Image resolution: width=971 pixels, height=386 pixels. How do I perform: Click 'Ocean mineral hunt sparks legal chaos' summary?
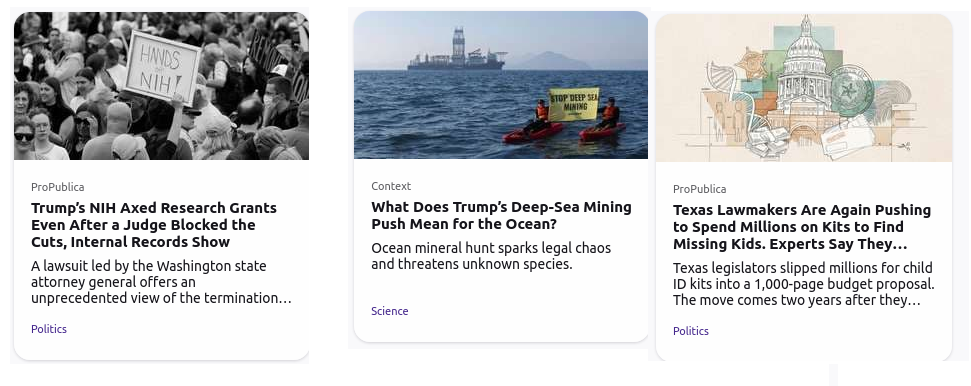[491, 256]
